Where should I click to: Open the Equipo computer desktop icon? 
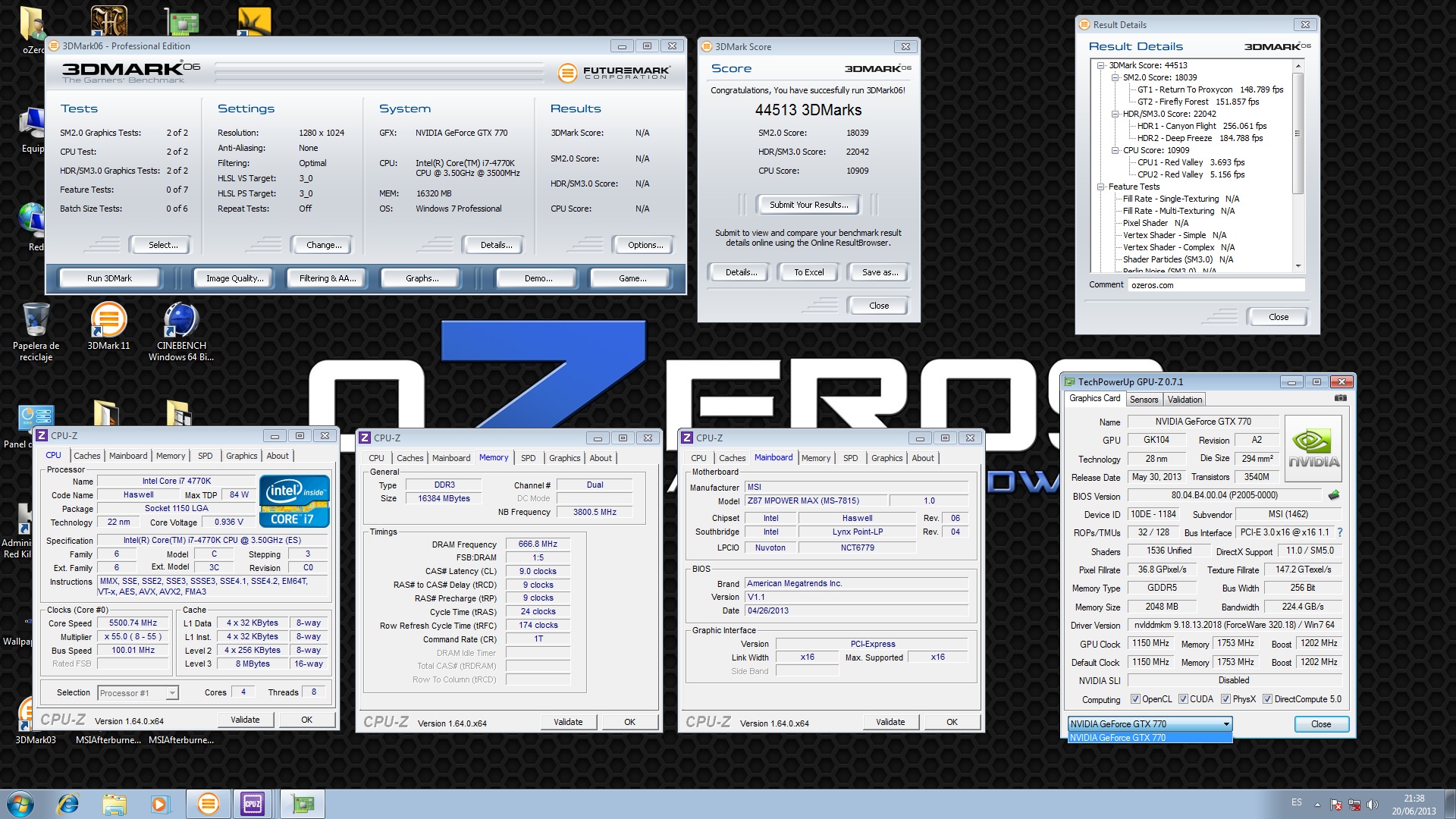(33, 129)
